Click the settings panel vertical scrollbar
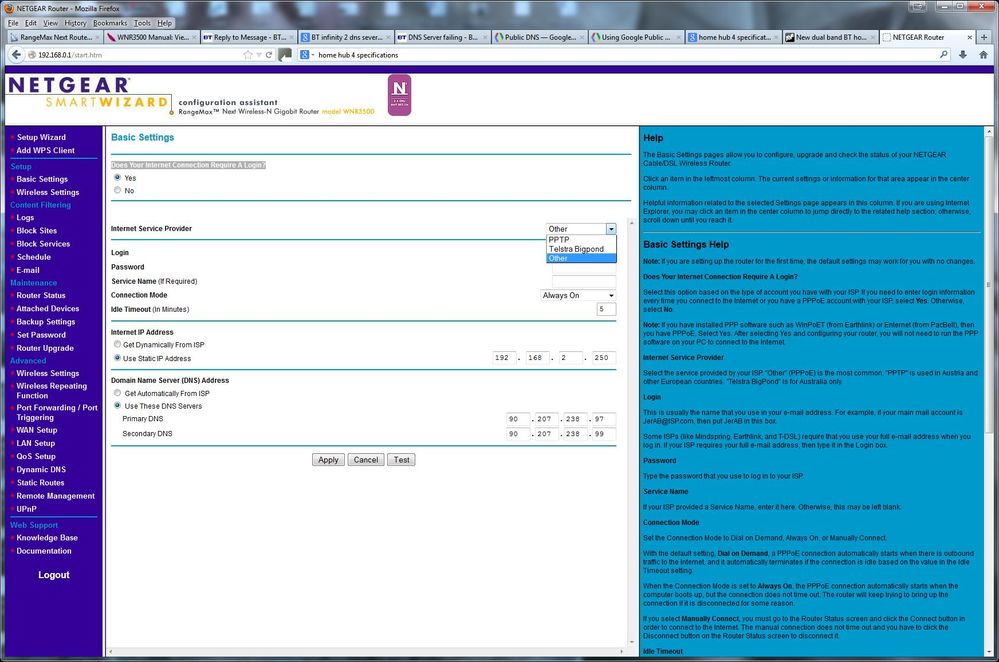Screen dimensions: 999x662 632,432
